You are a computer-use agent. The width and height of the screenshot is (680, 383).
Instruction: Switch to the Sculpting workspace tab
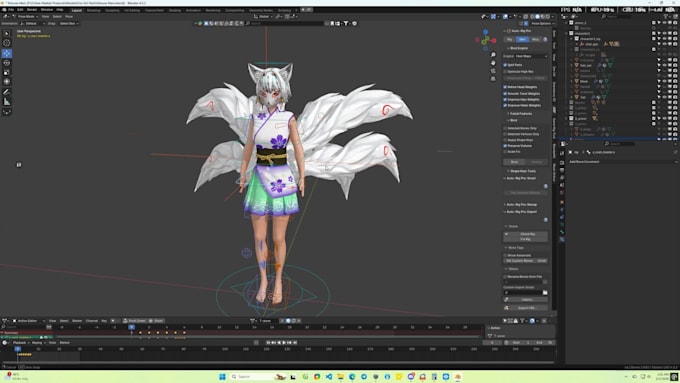112,10
